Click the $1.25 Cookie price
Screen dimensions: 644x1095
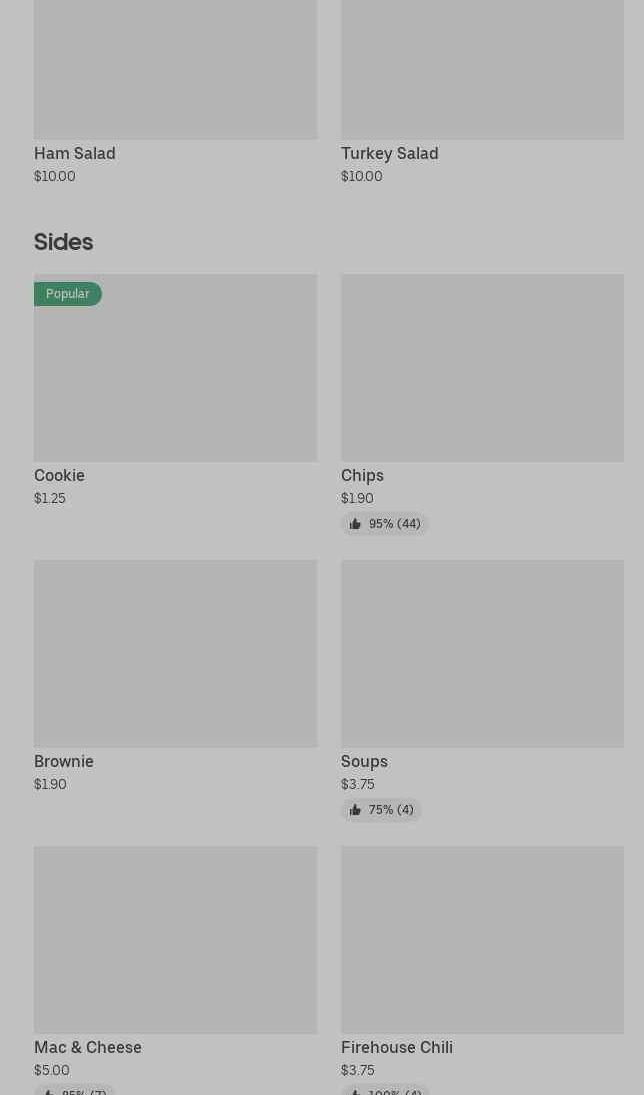click(x=50, y=498)
